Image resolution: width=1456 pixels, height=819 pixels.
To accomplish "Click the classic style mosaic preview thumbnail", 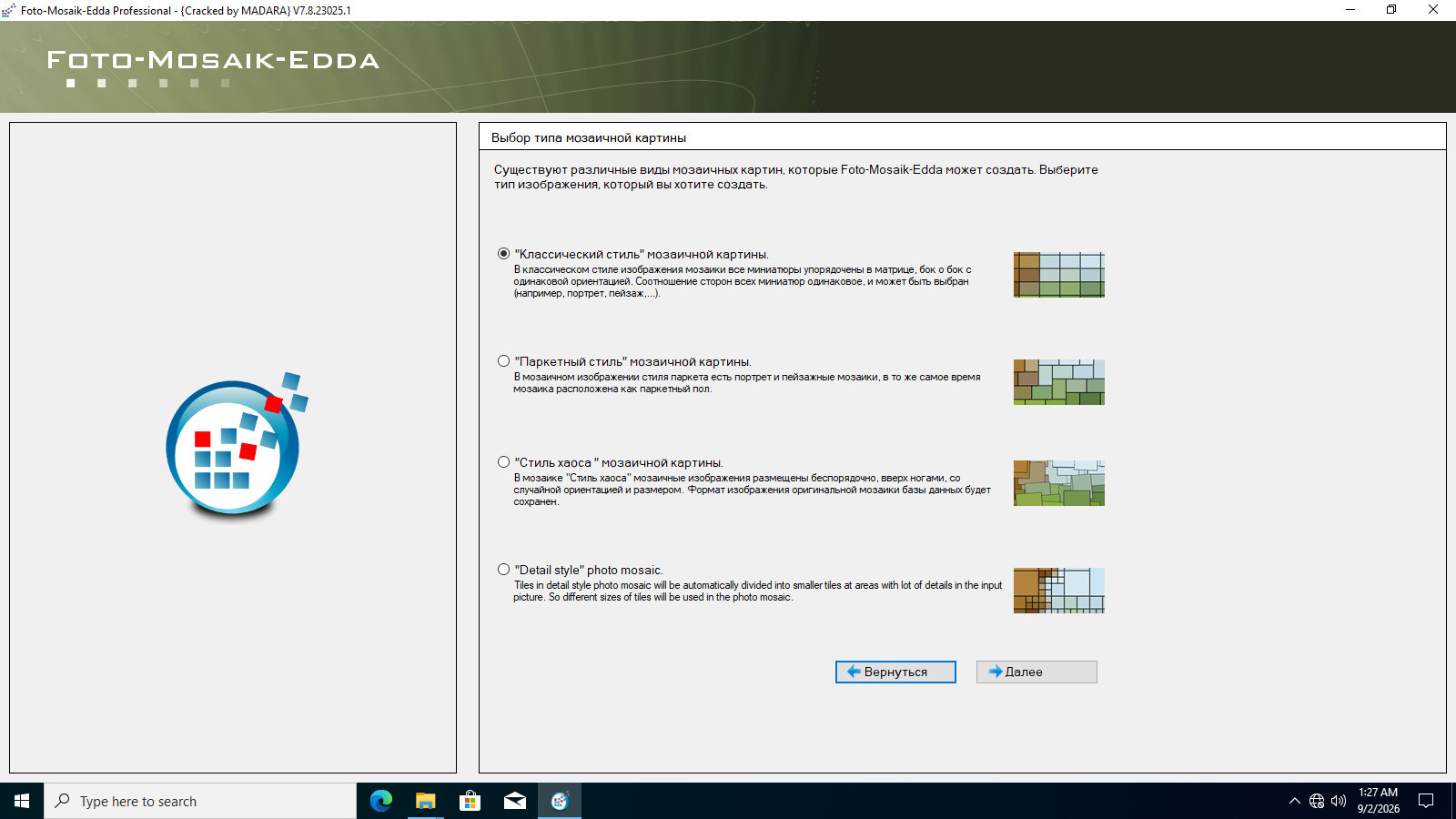I will click(x=1059, y=275).
